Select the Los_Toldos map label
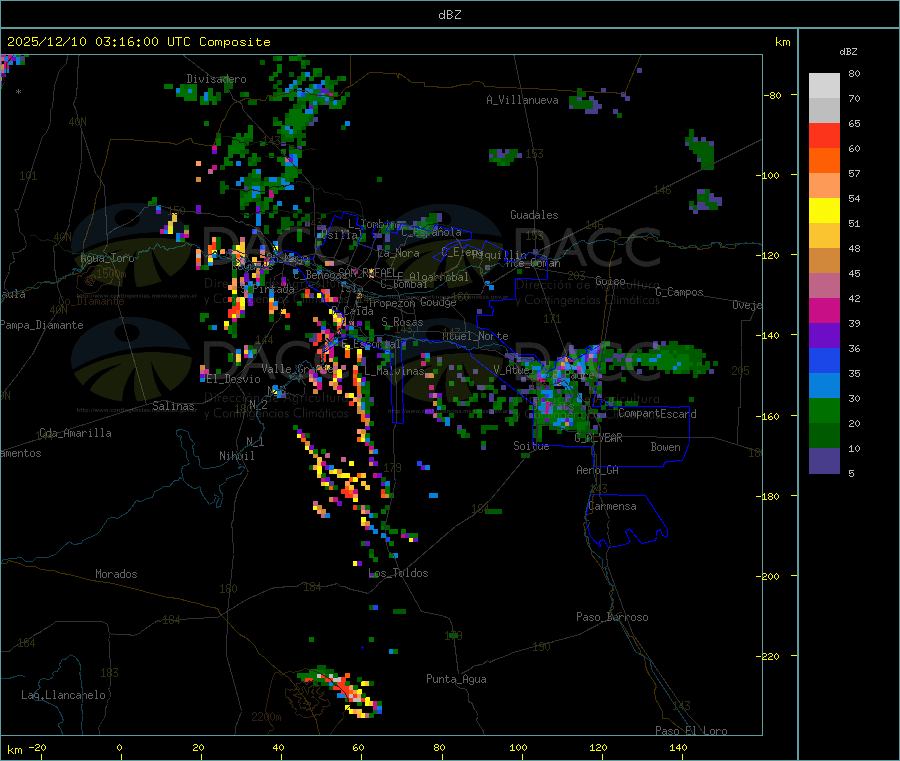The image size is (900, 761). pos(398,573)
